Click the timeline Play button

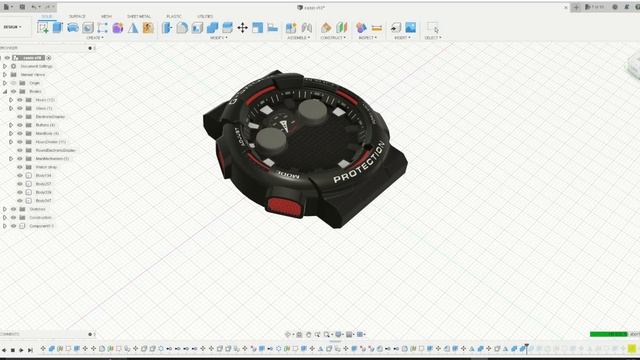pyautogui.click(x=21, y=350)
